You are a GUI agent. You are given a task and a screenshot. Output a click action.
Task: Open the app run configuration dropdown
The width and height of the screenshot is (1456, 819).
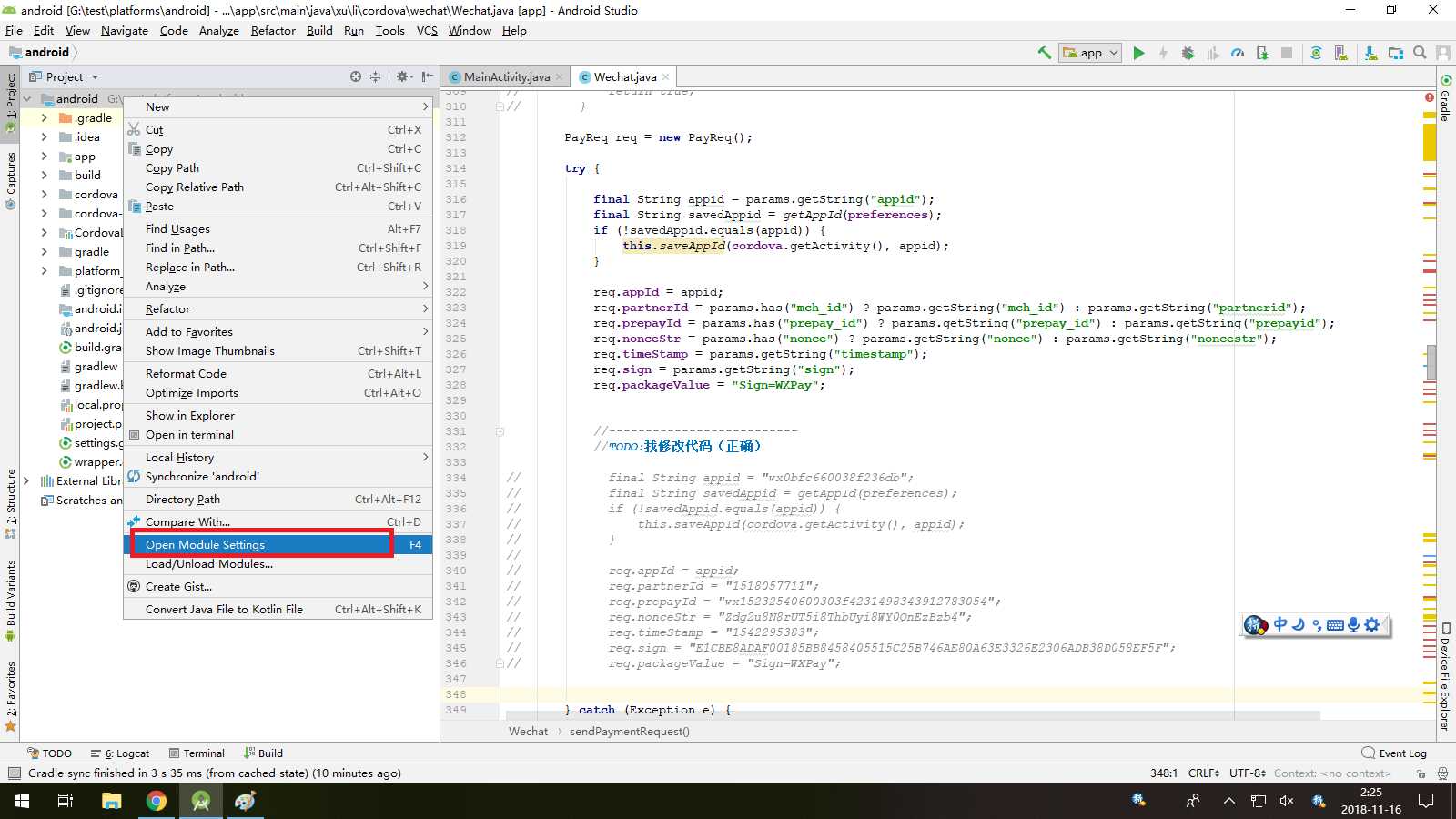pos(1090,53)
